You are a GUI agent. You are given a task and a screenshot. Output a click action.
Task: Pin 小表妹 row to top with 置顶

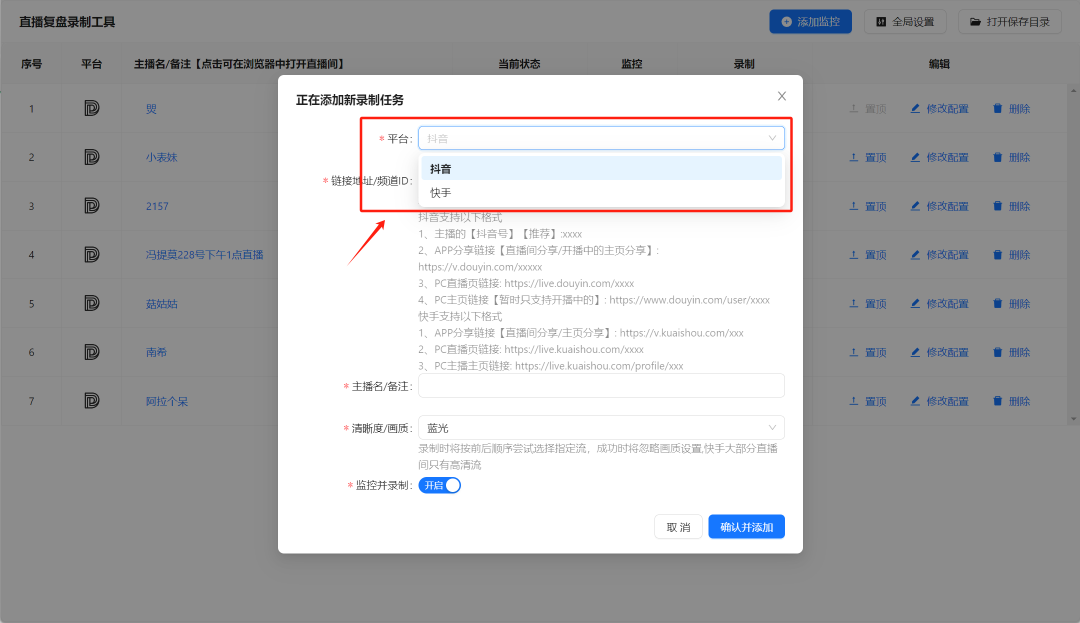868,158
